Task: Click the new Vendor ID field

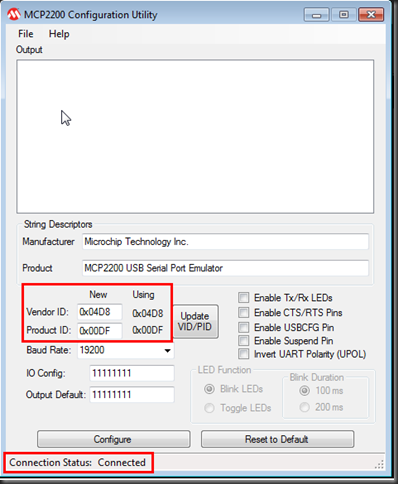Action: coord(100,312)
